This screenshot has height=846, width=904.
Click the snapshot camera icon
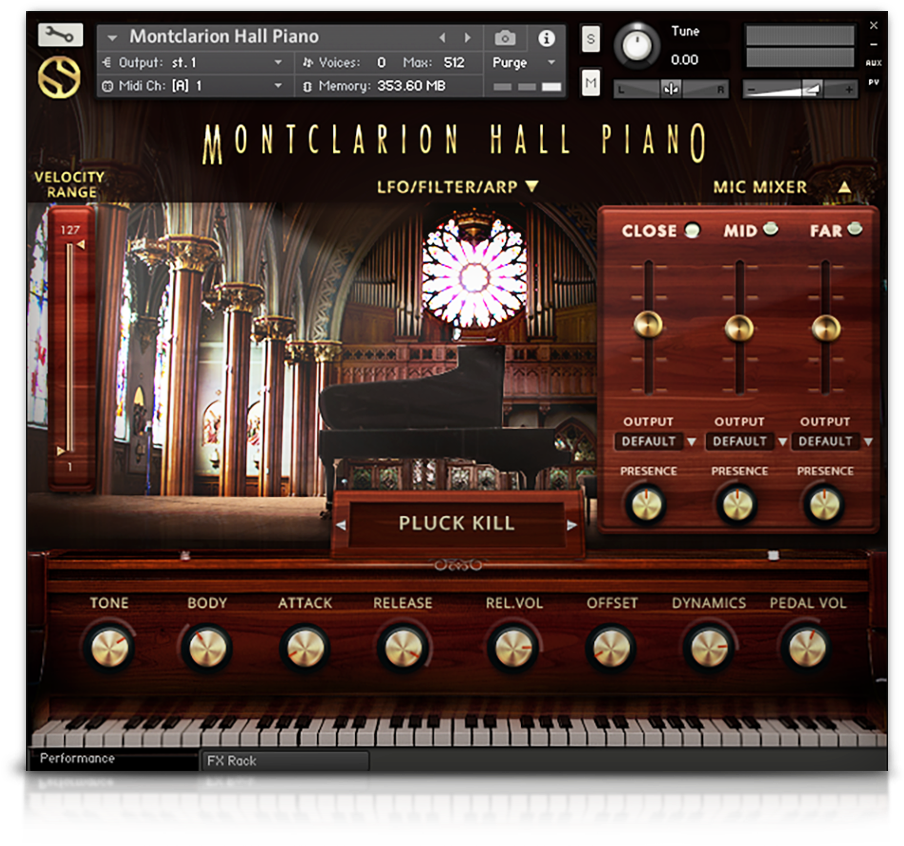pyautogui.click(x=505, y=36)
